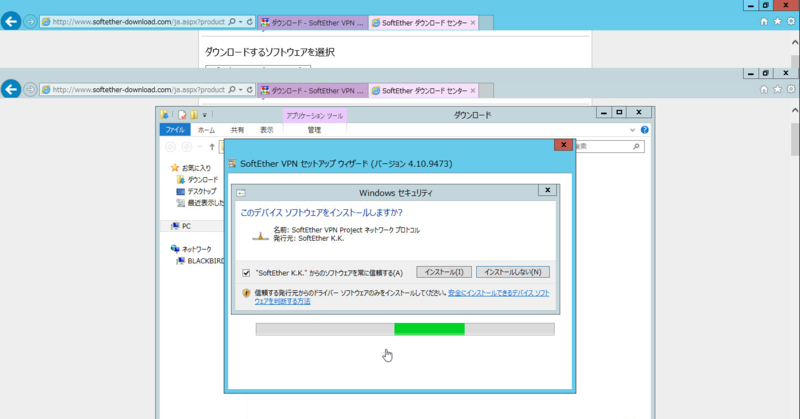
Task: Open Tools gear in lower Internet Explorer
Action: [x=791, y=89]
